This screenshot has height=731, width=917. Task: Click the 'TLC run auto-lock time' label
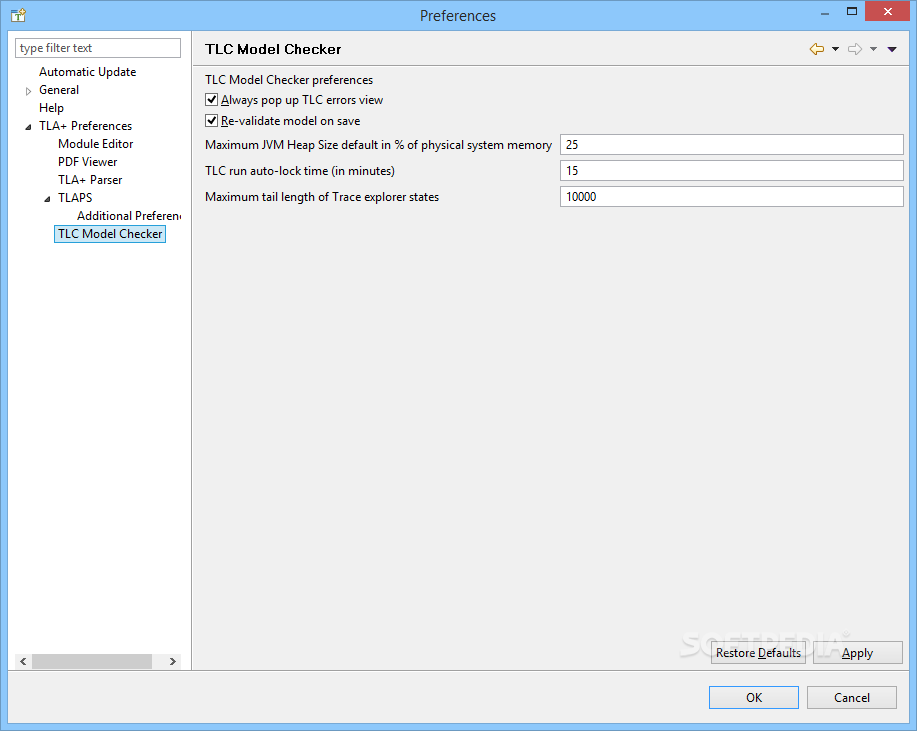point(299,171)
